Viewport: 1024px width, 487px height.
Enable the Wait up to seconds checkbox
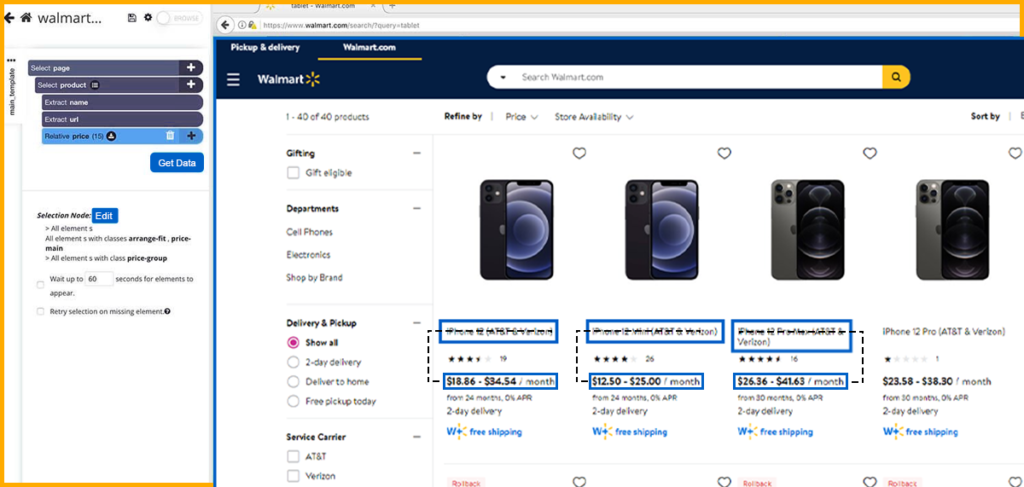coord(40,285)
